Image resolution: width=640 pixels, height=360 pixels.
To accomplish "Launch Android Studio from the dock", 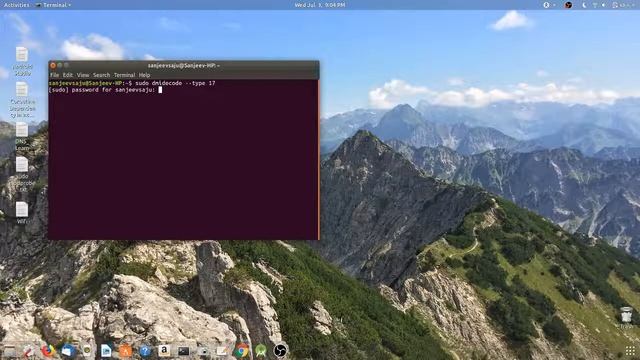I will click(261, 350).
